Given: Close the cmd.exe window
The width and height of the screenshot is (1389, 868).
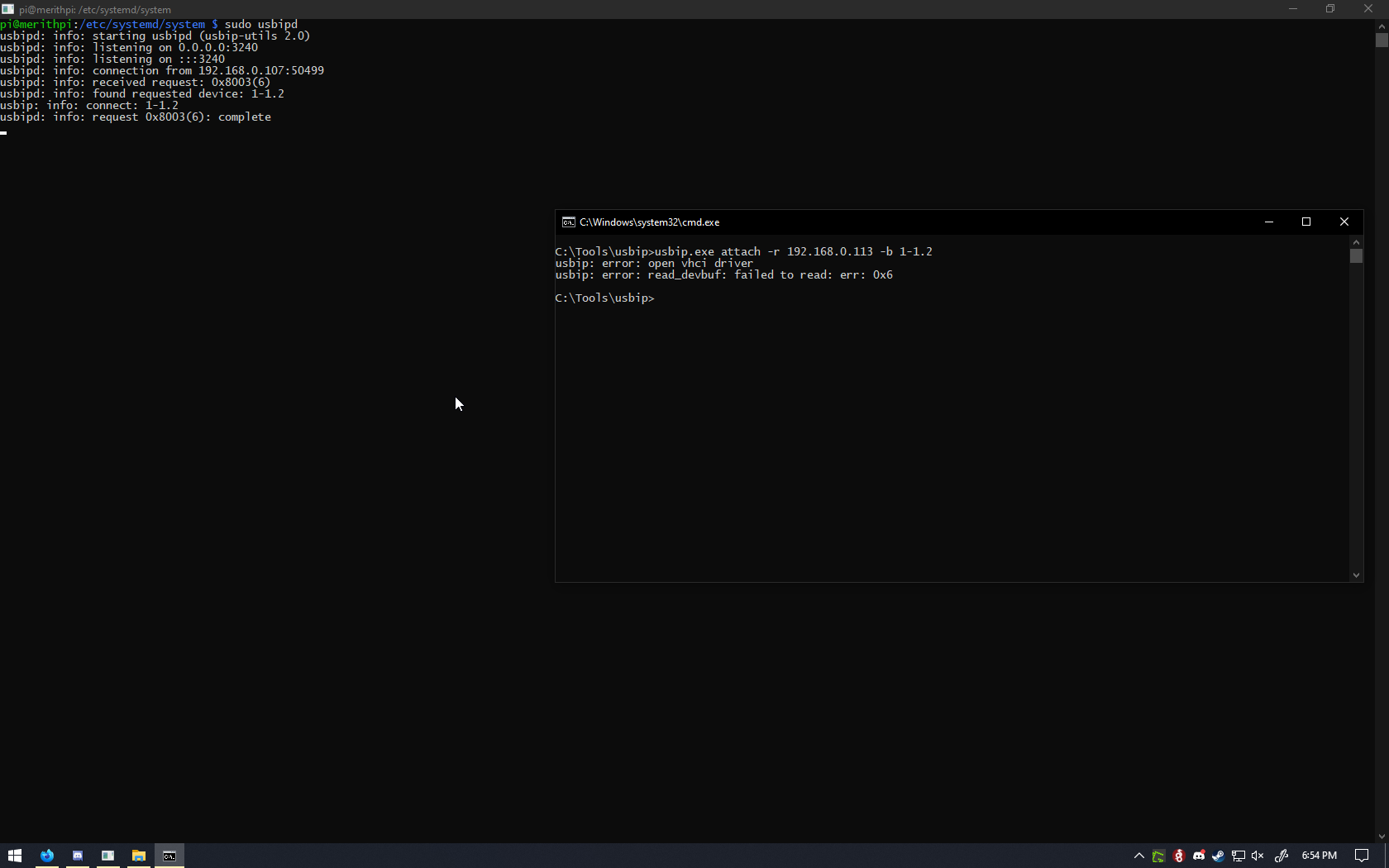Looking at the screenshot, I should 1344,222.
